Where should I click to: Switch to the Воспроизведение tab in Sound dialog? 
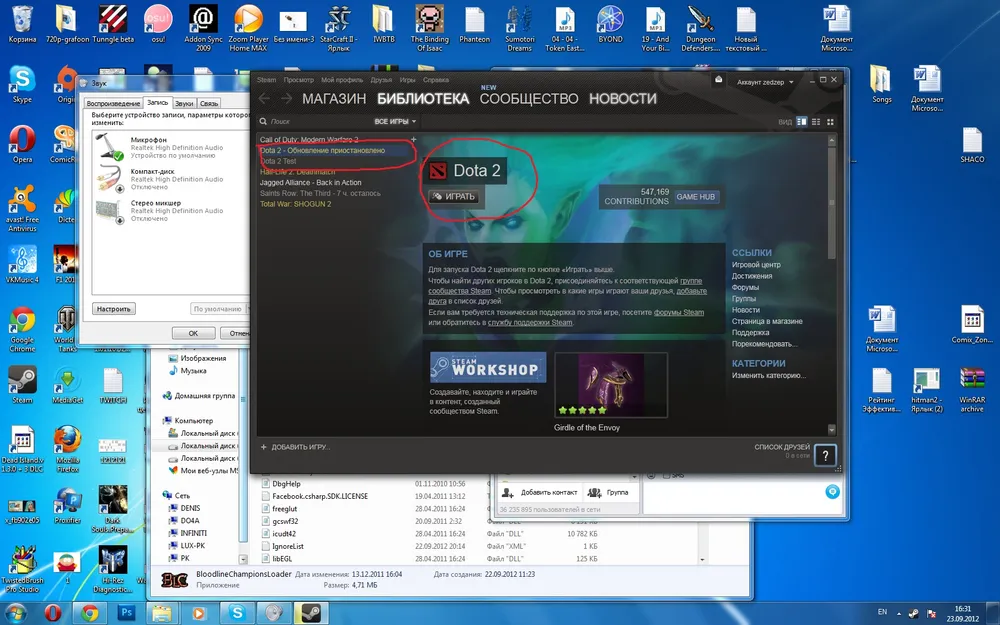112,103
